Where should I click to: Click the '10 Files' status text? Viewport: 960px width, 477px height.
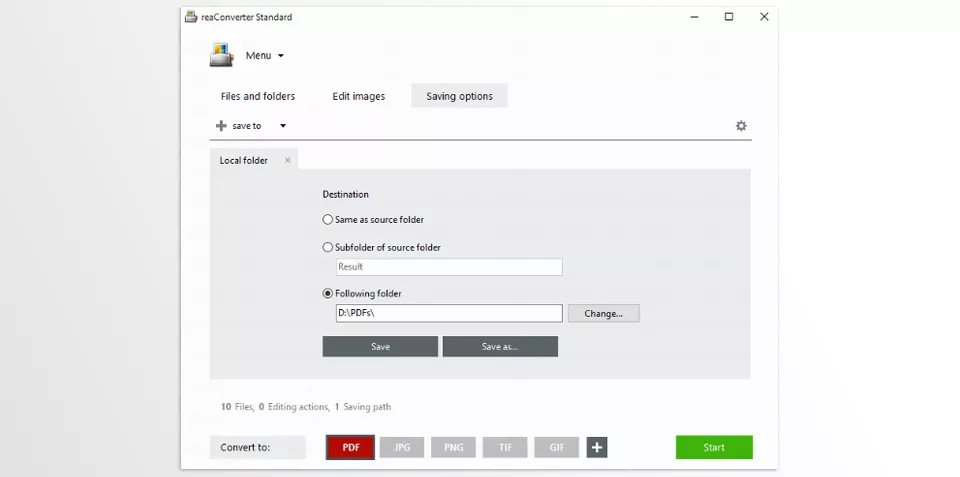point(238,407)
